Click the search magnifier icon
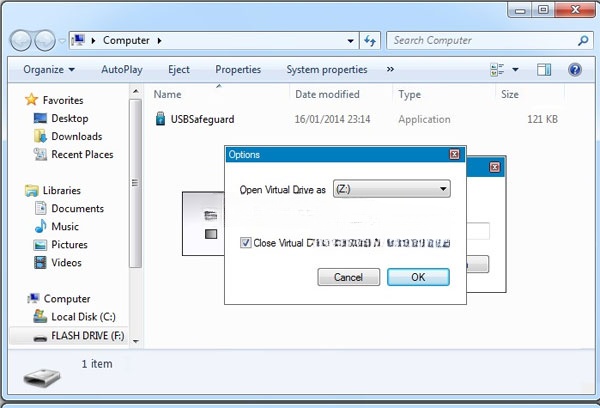Viewport: 600px width, 408px height. [583, 41]
